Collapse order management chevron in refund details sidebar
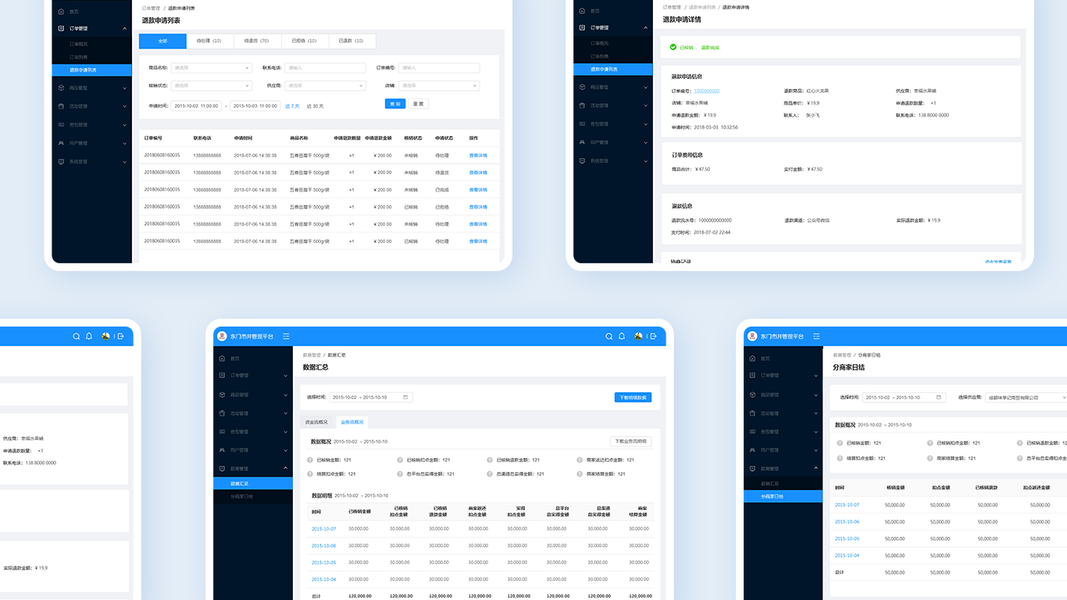The width and height of the screenshot is (1067, 600). tap(645, 28)
